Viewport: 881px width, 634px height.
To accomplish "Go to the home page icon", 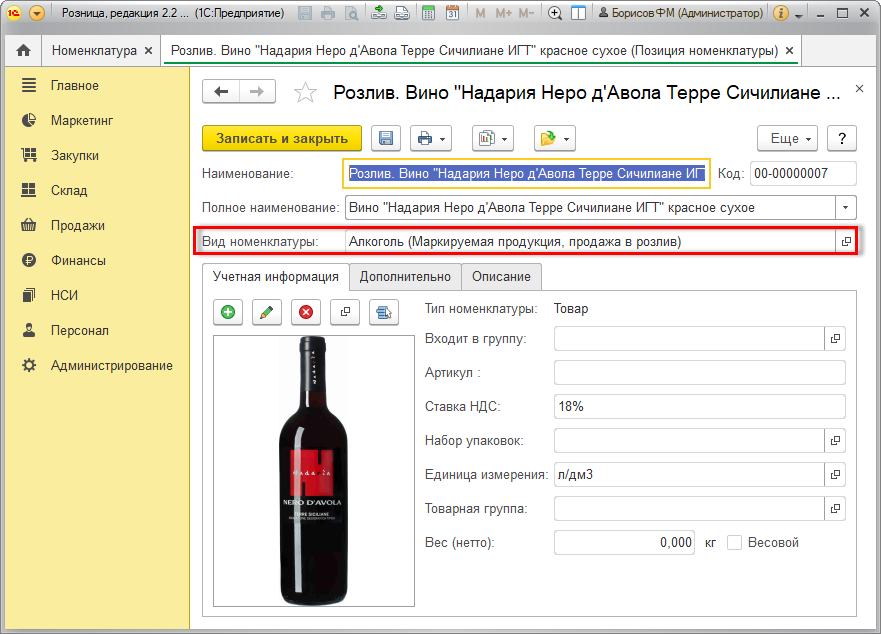I will click(x=23, y=50).
